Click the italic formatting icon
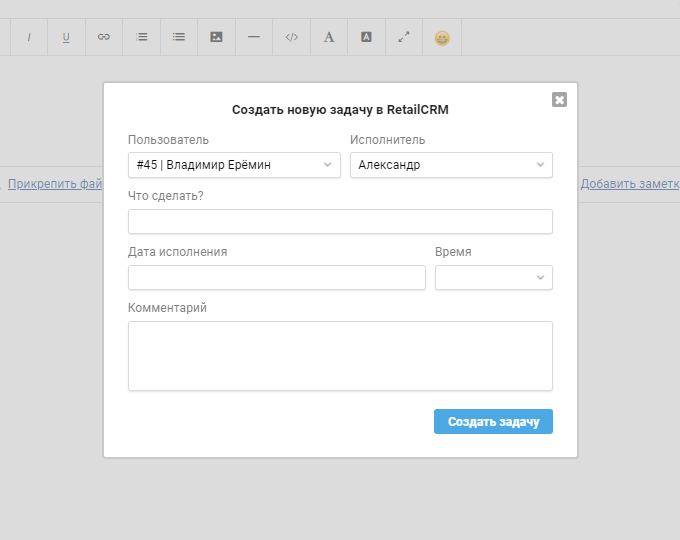The width and height of the screenshot is (680, 540). click(29, 37)
